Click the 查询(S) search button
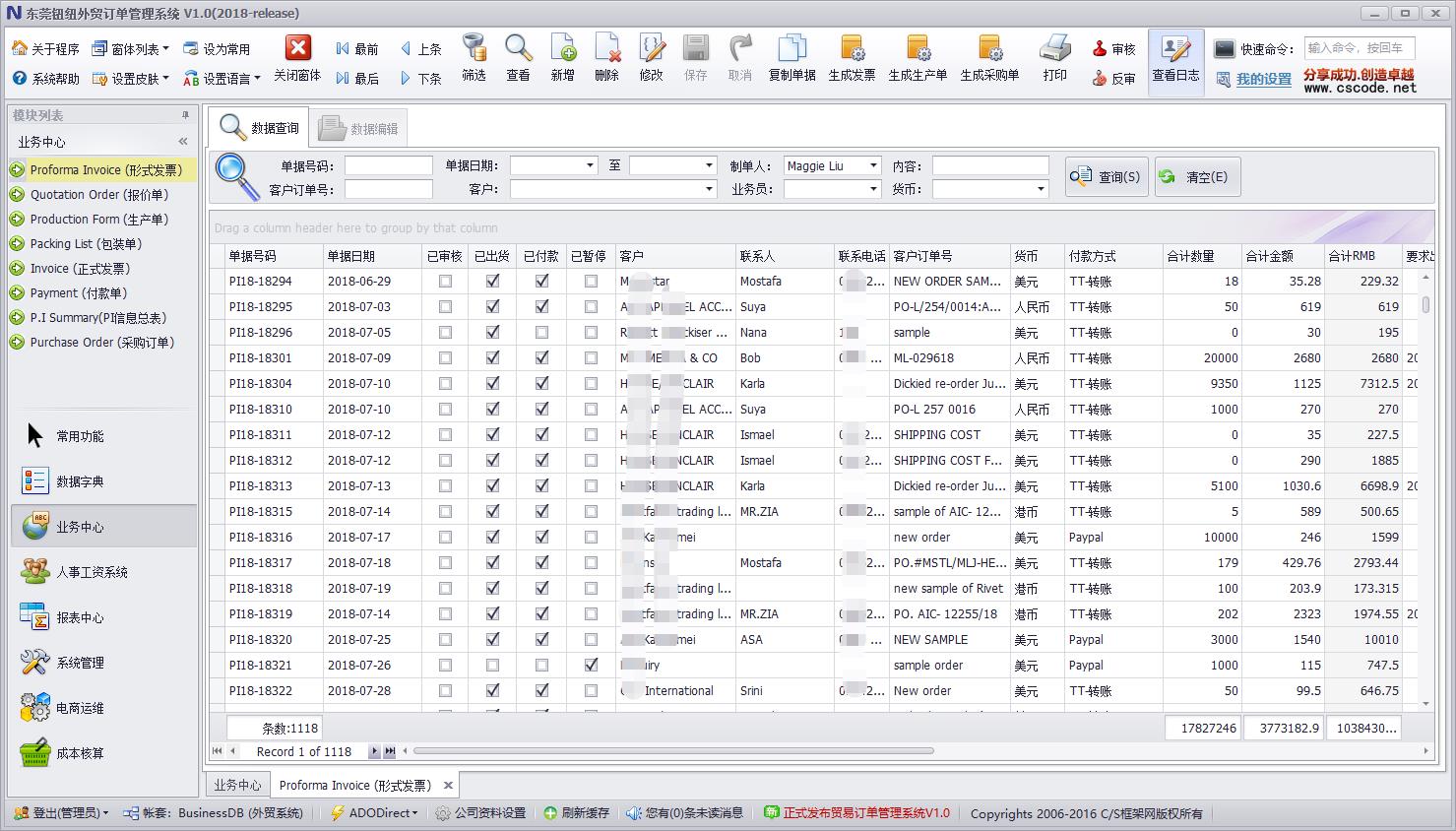 pos(1107,177)
